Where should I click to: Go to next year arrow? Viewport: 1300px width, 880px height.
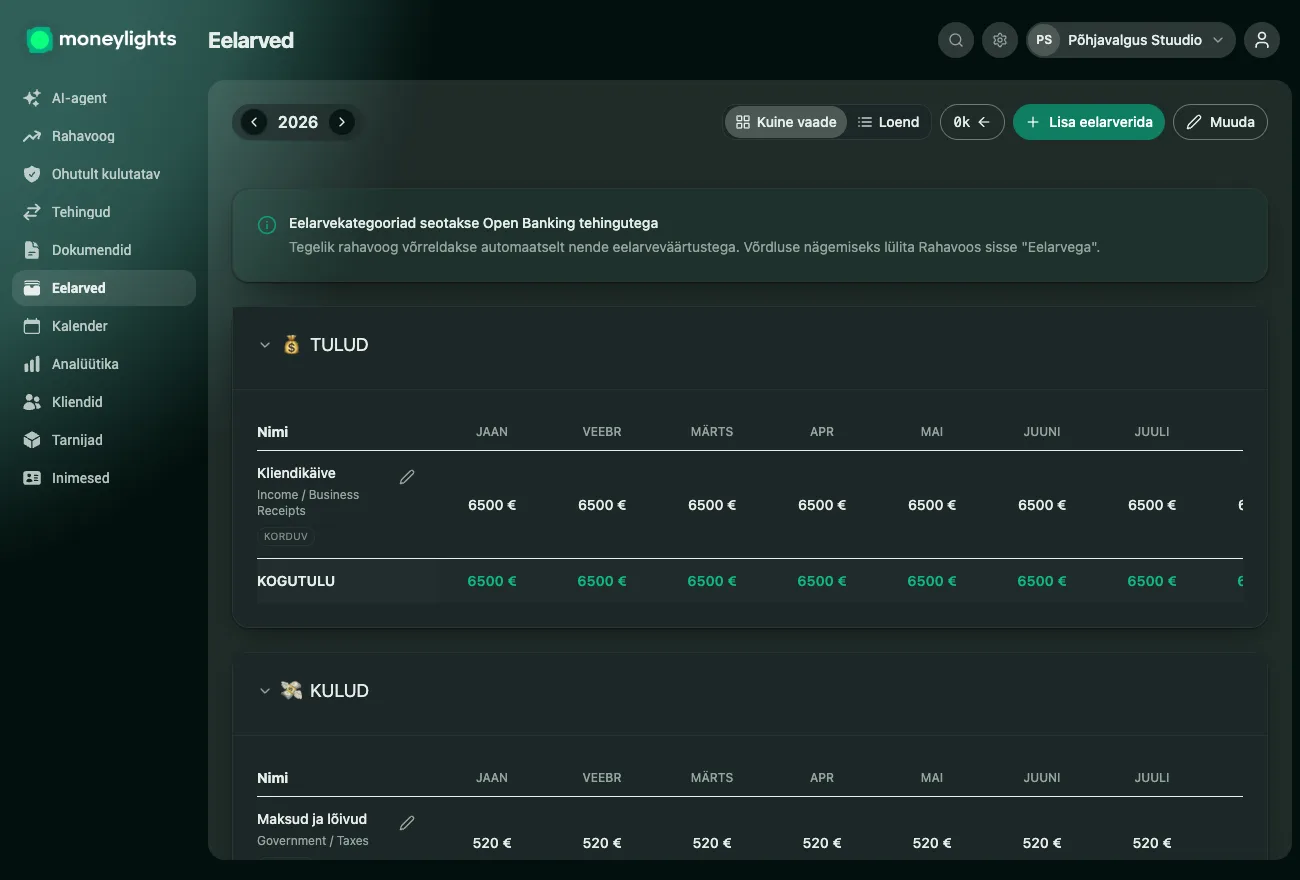(x=342, y=122)
